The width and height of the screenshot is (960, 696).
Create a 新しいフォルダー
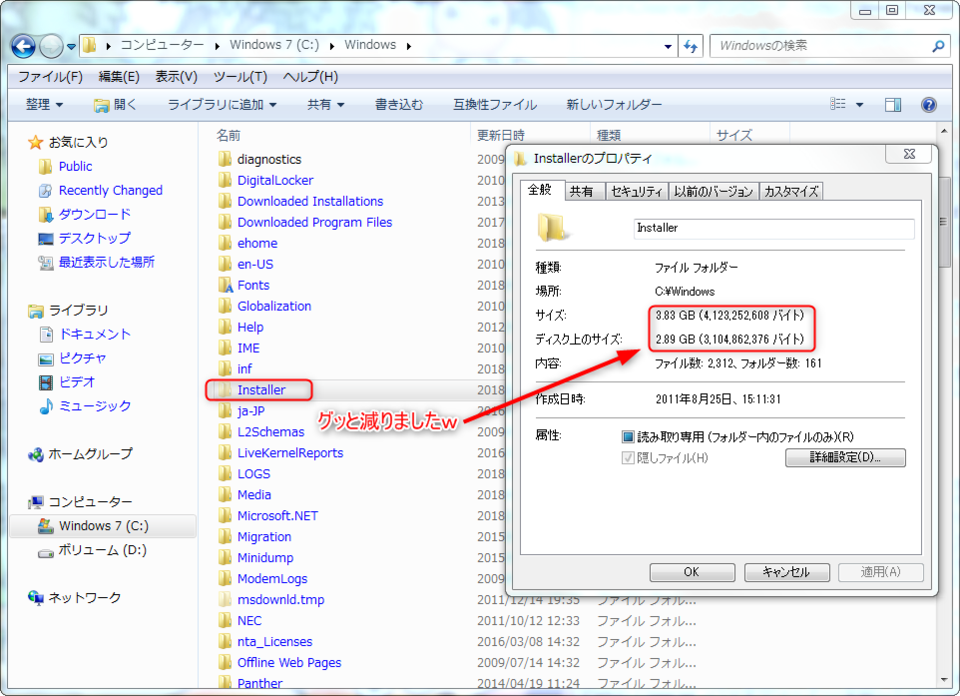pos(614,105)
